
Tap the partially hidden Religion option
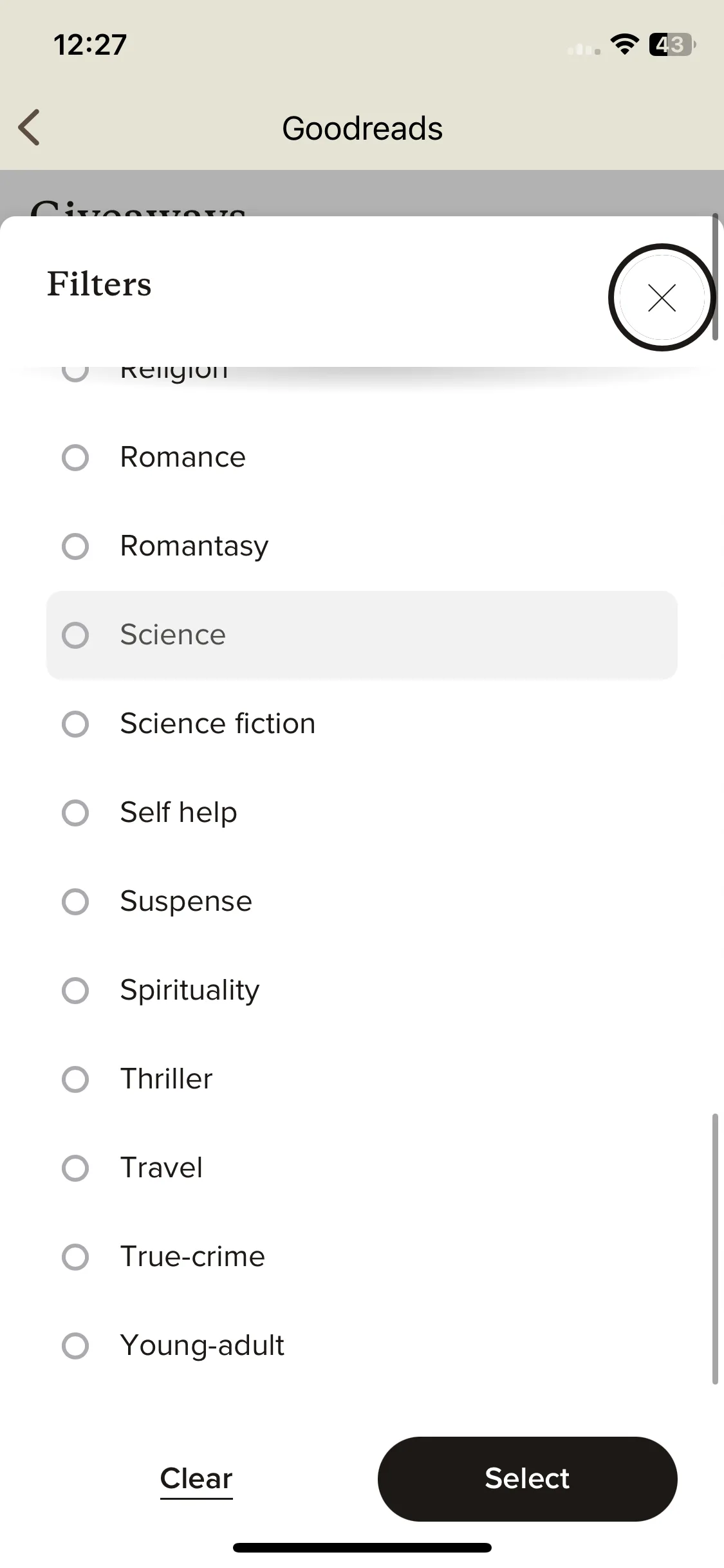pos(362,372)
